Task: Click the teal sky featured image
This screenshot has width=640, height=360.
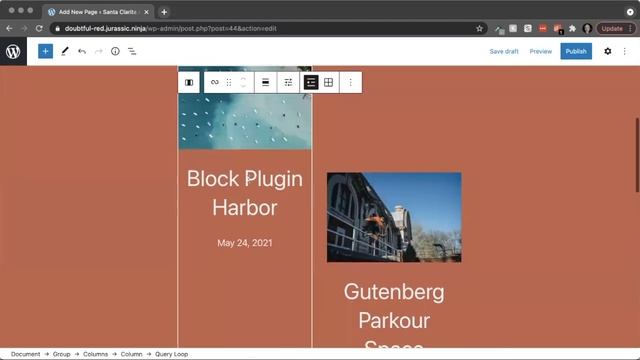Action: 245,122
